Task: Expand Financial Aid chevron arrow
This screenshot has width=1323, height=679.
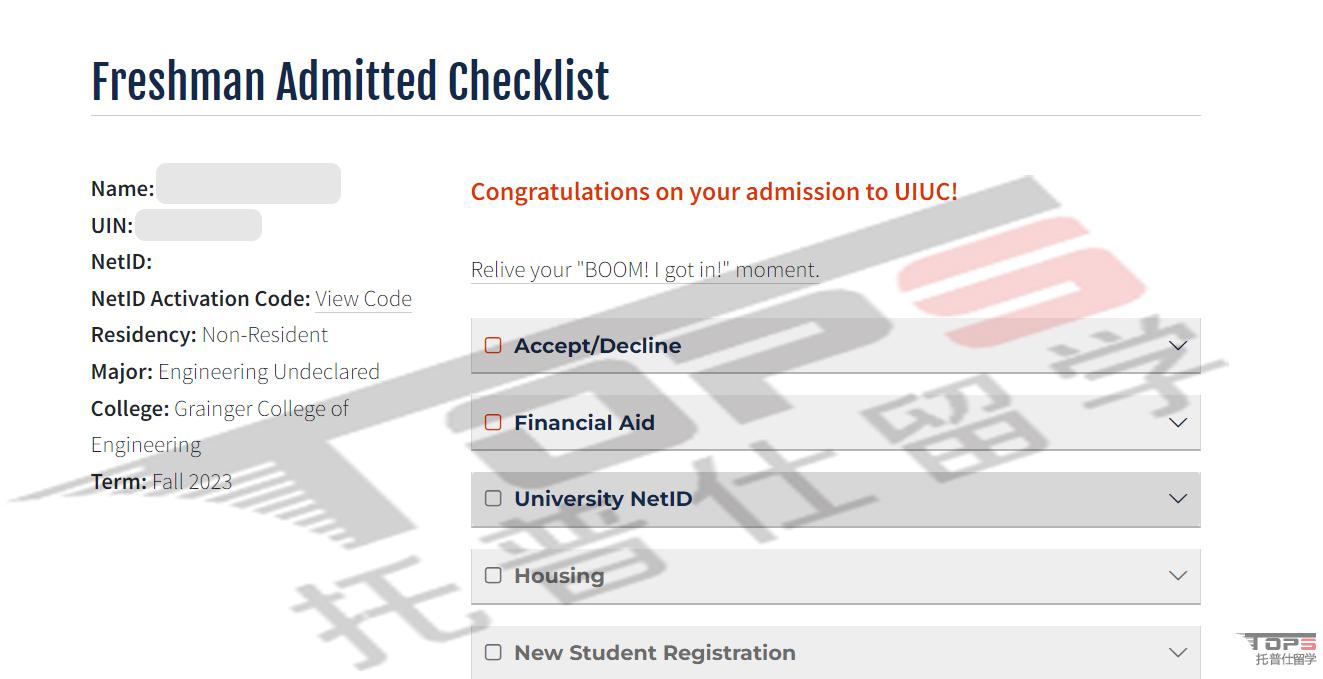Action: pos(1178,423)
